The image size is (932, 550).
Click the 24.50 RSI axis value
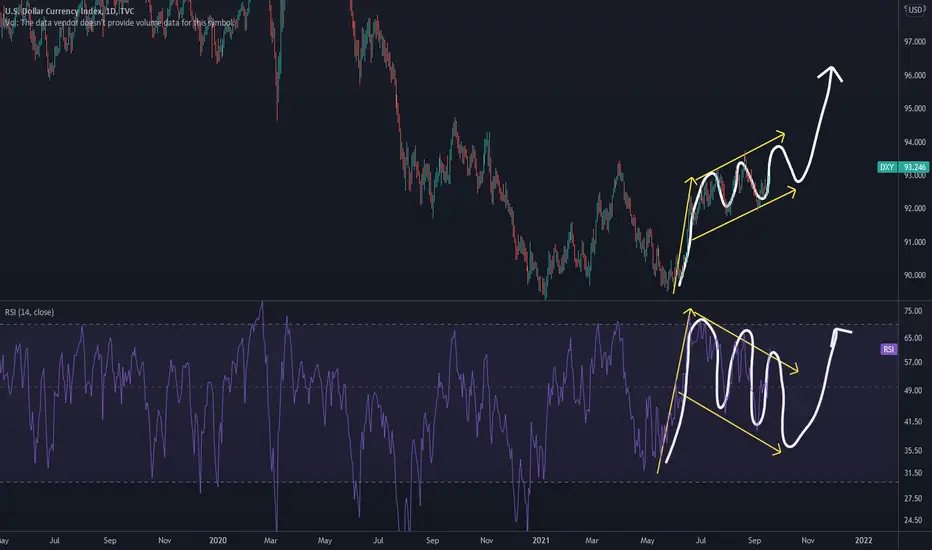[913, 520]
